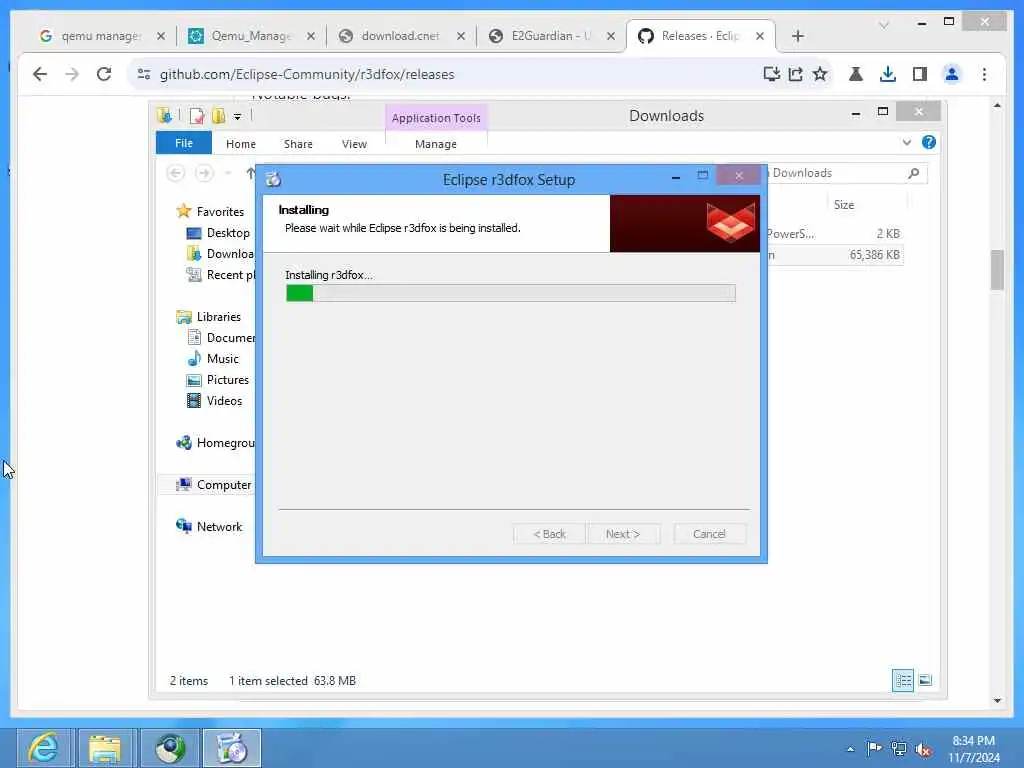The width and height of the screenshot is (1024, 768).
Task: Click muted volume tray icon
Action: 923,748
